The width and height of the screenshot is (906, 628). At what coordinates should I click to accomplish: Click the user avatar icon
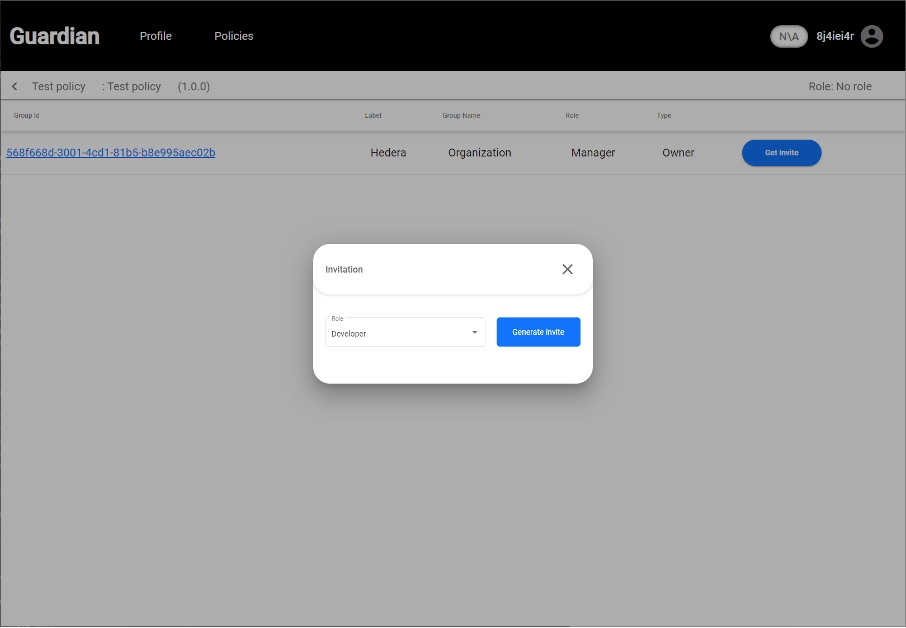pos(872,36)
